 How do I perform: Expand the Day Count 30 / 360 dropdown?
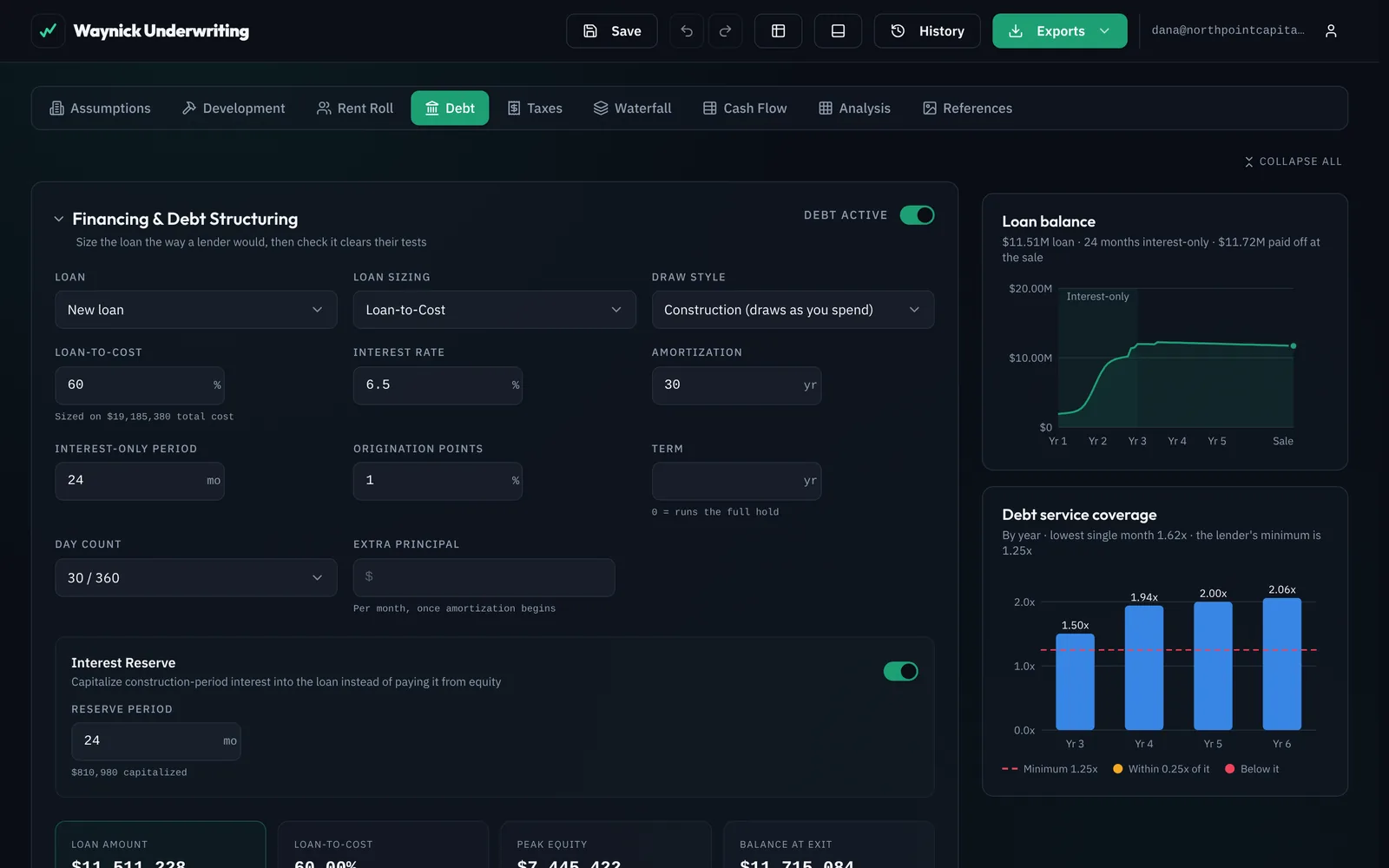click(x=196, y=578)
